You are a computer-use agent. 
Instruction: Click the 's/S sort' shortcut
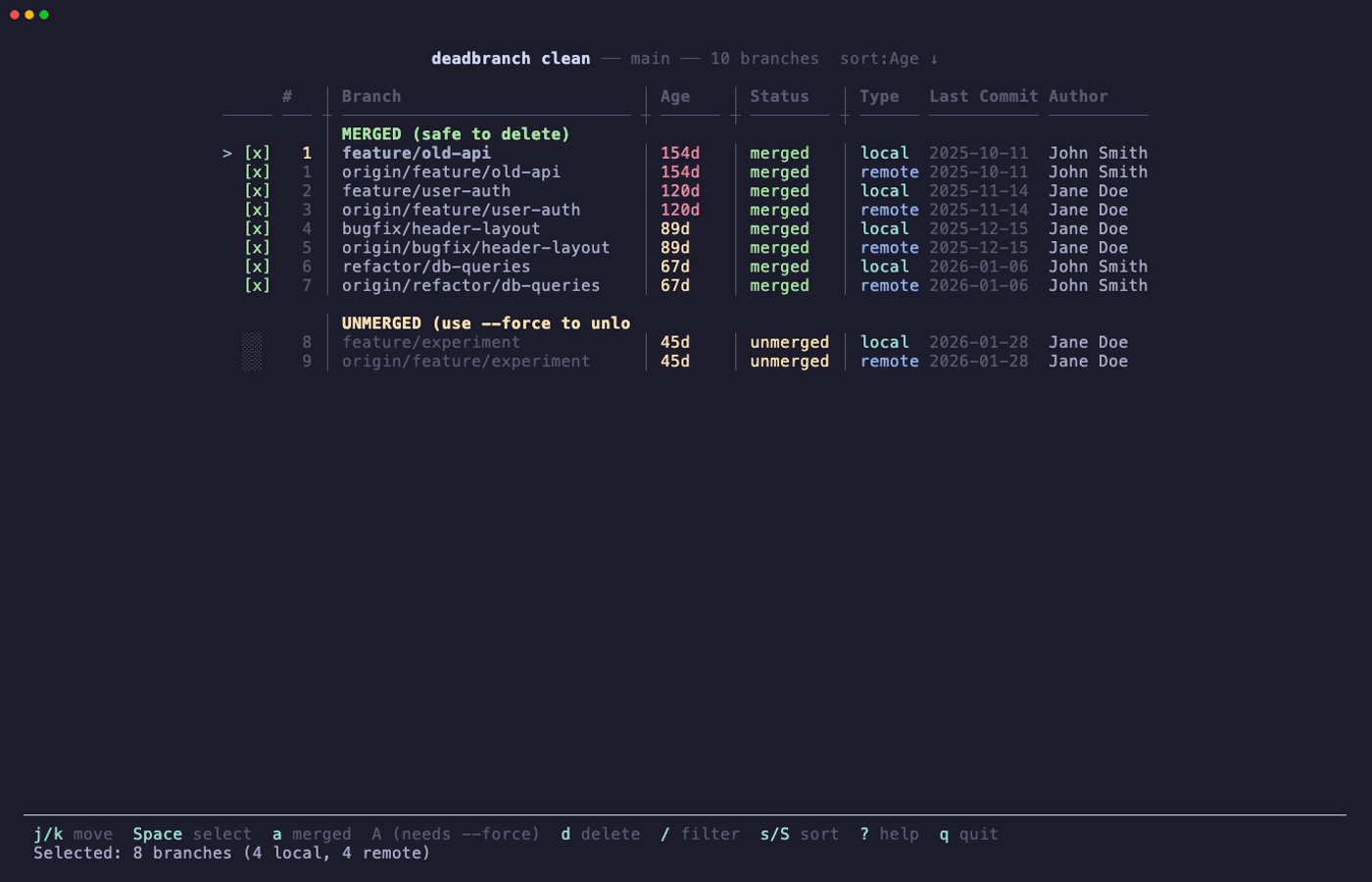(x=800, y=834)
